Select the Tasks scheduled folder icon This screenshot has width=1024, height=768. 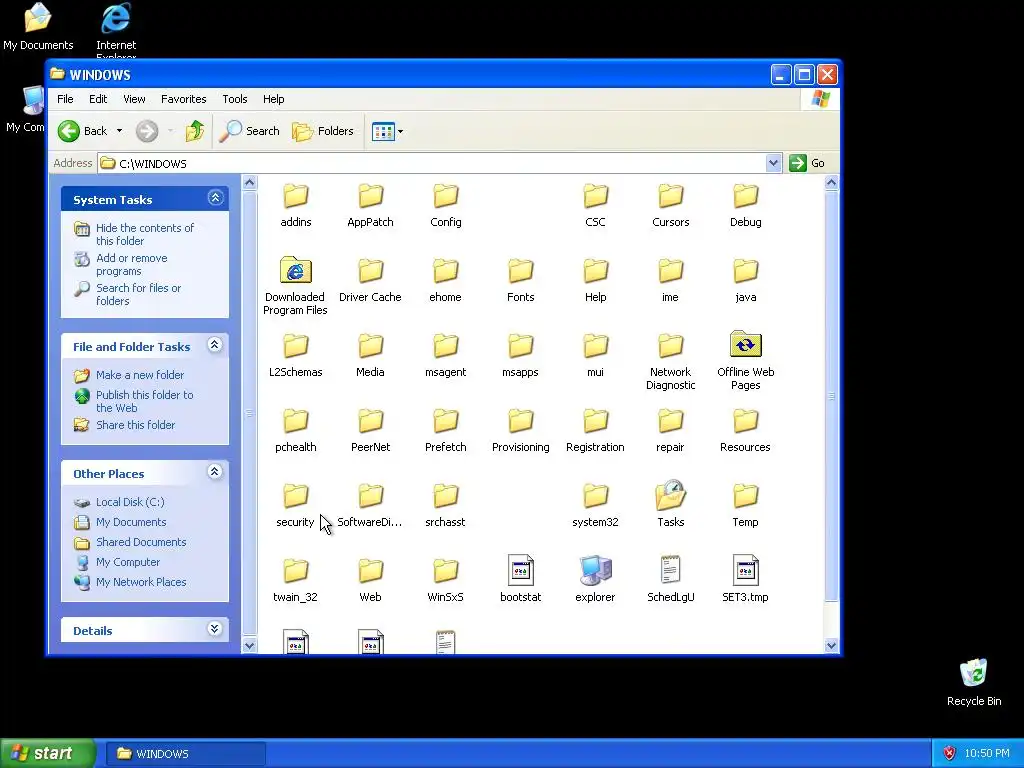[x=671, y=496]
